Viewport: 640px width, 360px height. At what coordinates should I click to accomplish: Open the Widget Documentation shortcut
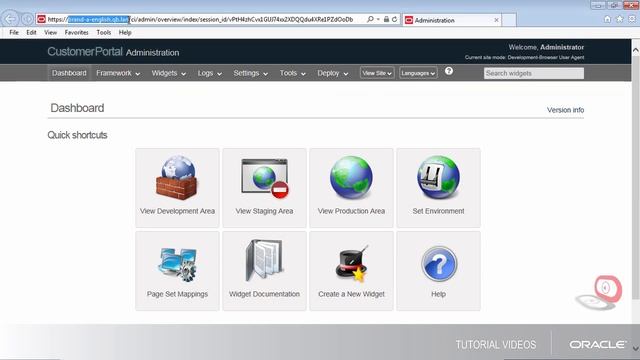click(264, 271)
